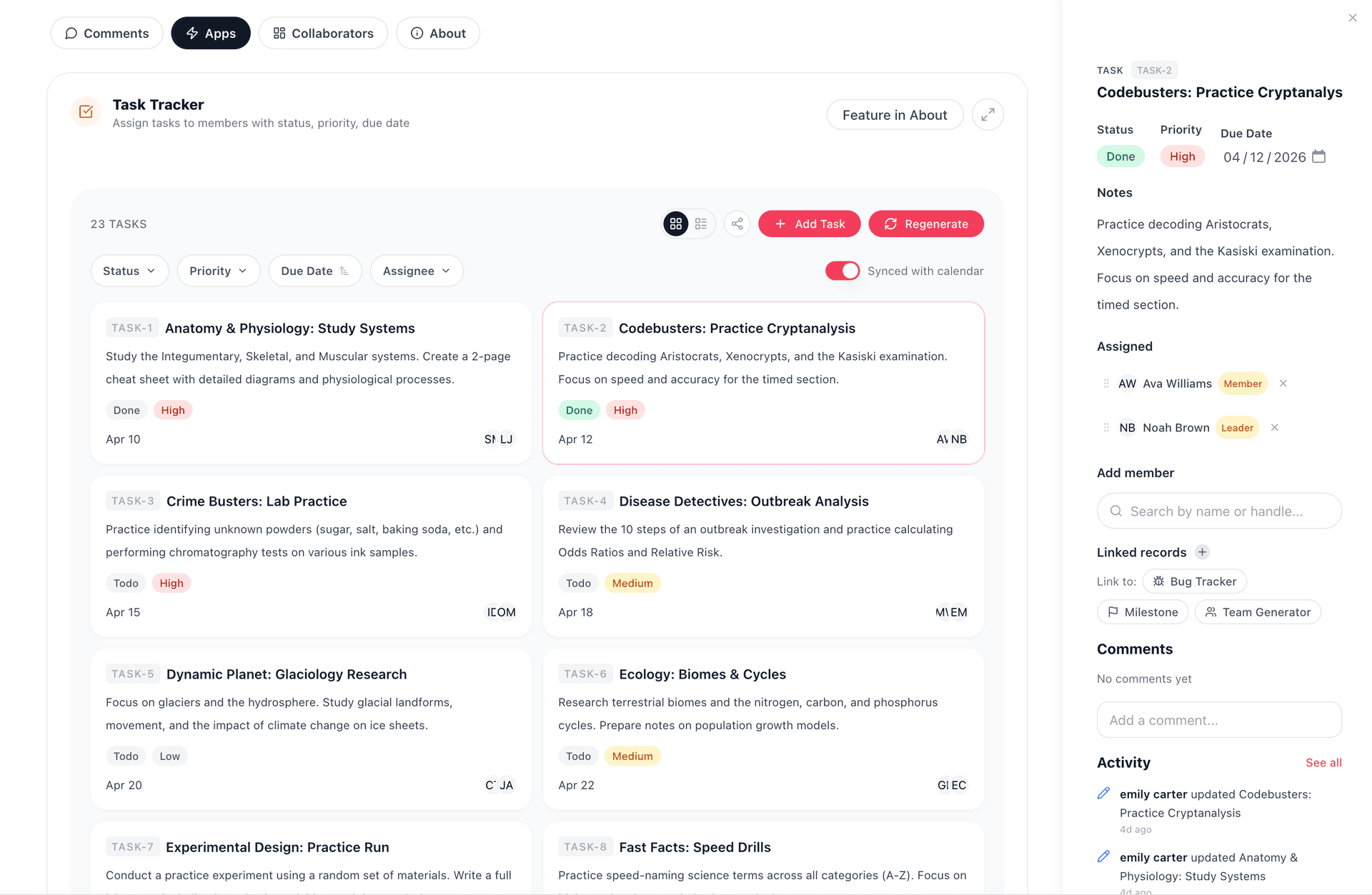The width and height of the screenshot is (1372, 895).
Task: Open the Team Generator link option
Action: [1258, 611]
